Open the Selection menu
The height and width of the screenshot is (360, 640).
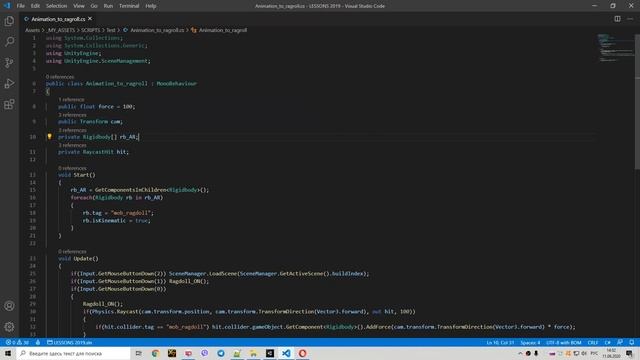[56, 6]
